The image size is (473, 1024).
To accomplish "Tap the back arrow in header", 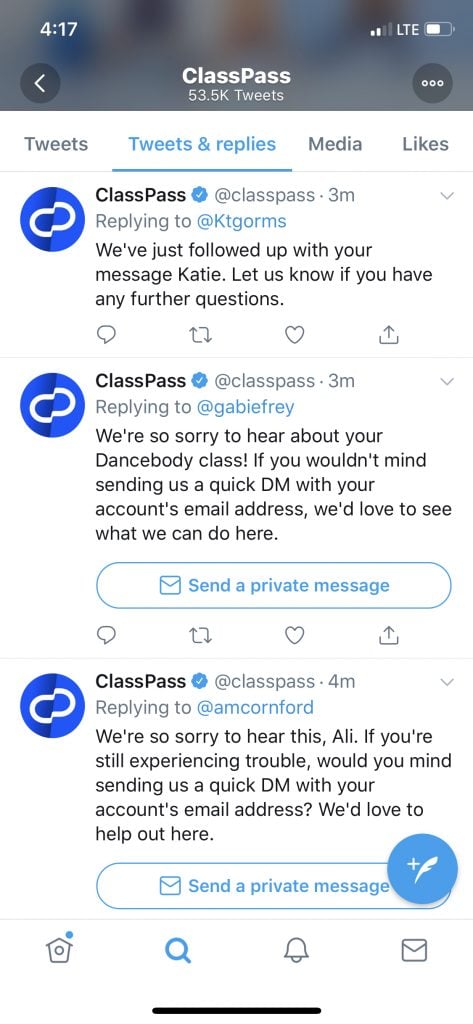I will coord(41,83).
